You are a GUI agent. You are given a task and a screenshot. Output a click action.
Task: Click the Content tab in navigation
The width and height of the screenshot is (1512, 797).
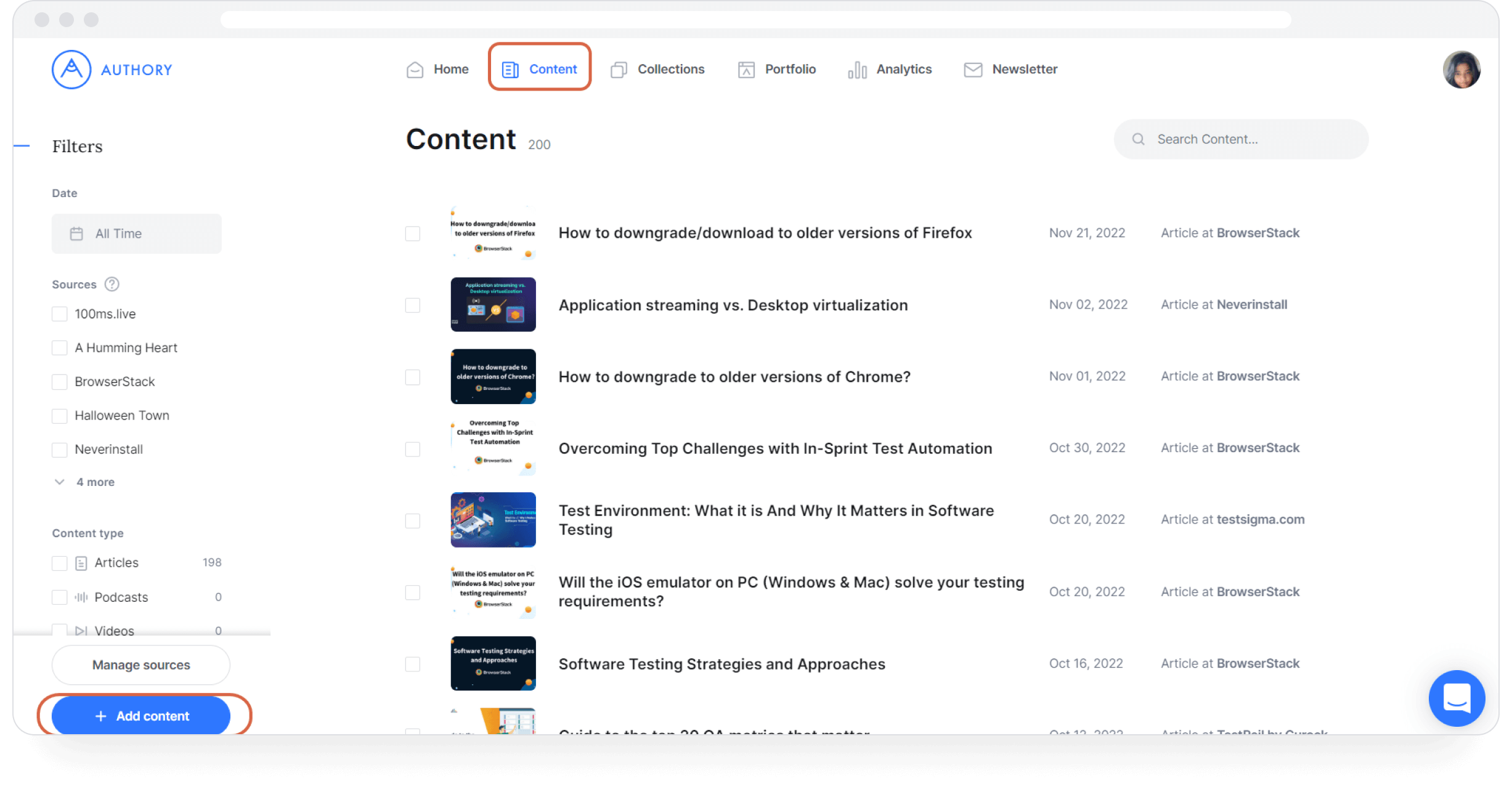pos(540,69)
